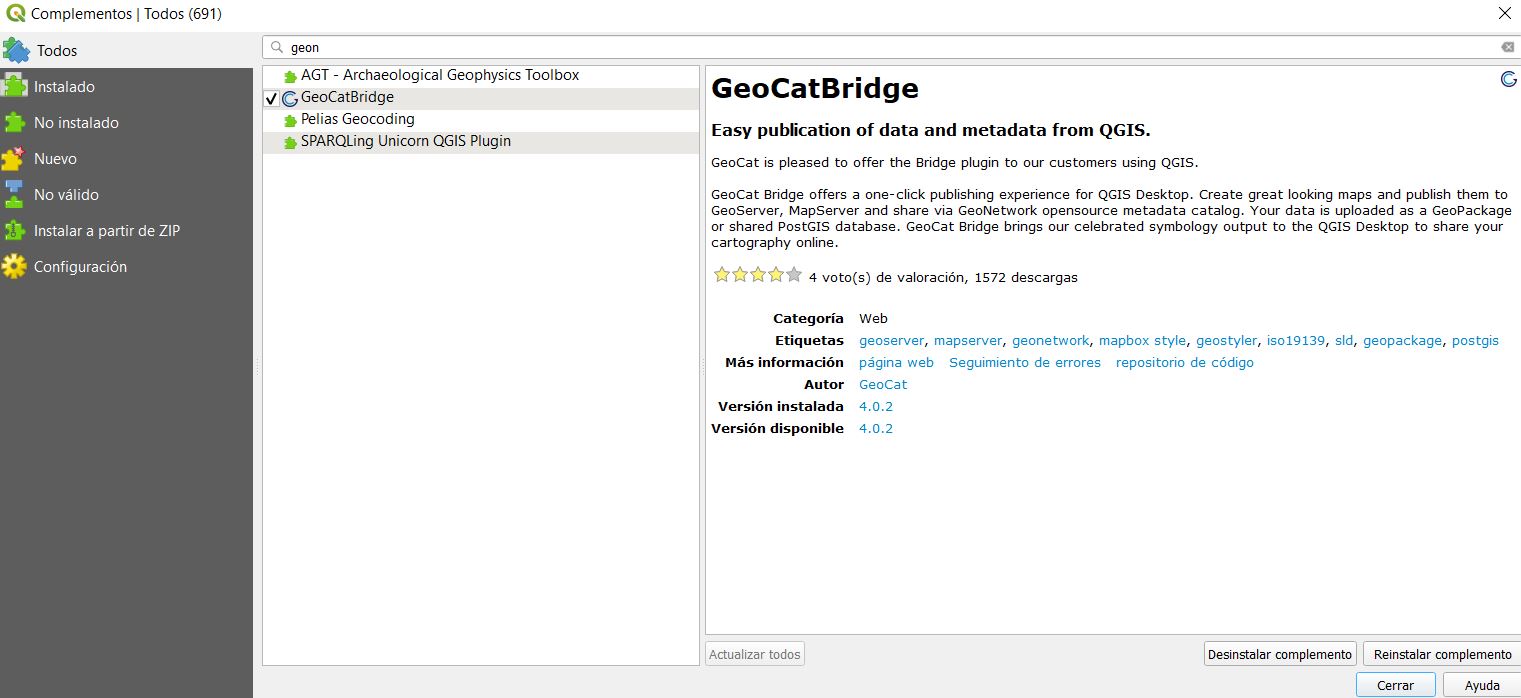
Task: Click the Nuevo yellow puzzle icon
Action: tap(14, 158)
